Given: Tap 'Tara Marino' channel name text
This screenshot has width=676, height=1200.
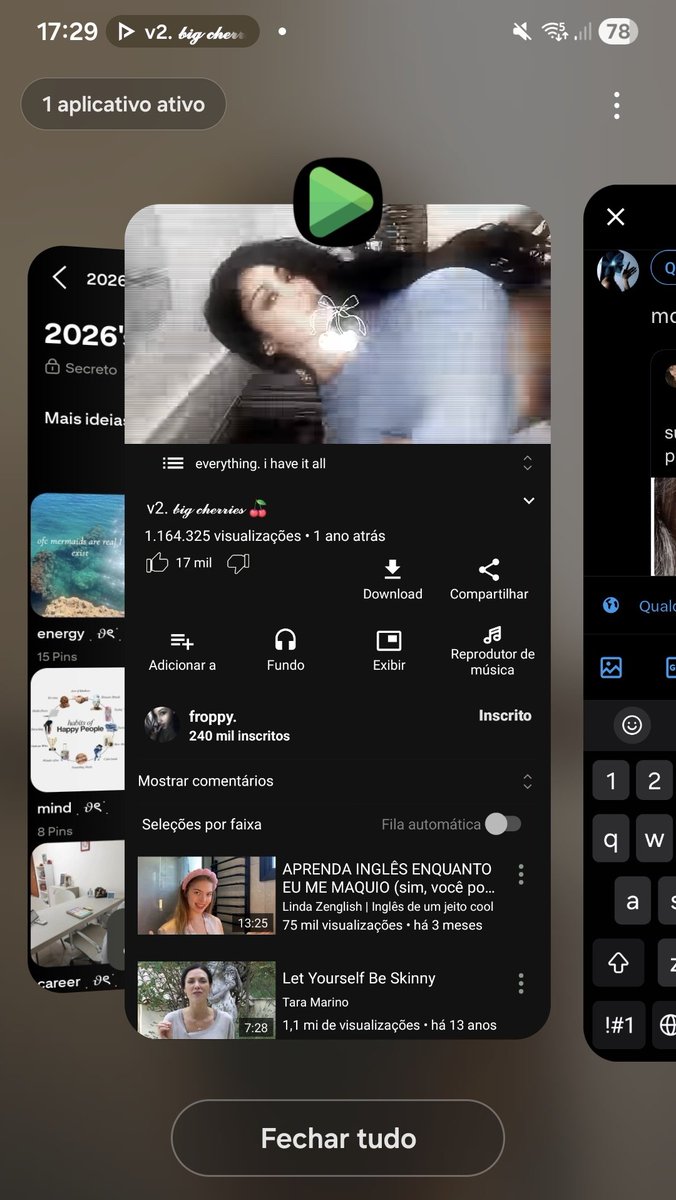Looking at the screenshot, I should click(316, 1002).
